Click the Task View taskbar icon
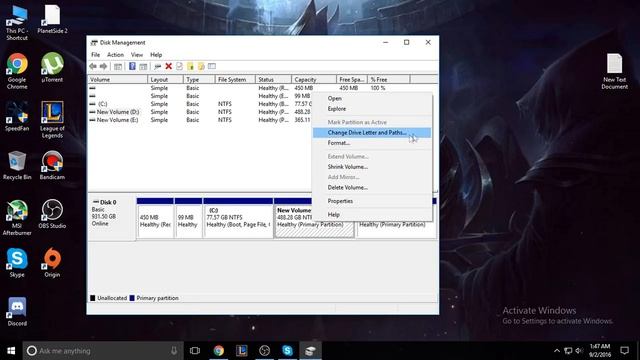The width and height of the screenshot is (640, 360). pos(195,351)
